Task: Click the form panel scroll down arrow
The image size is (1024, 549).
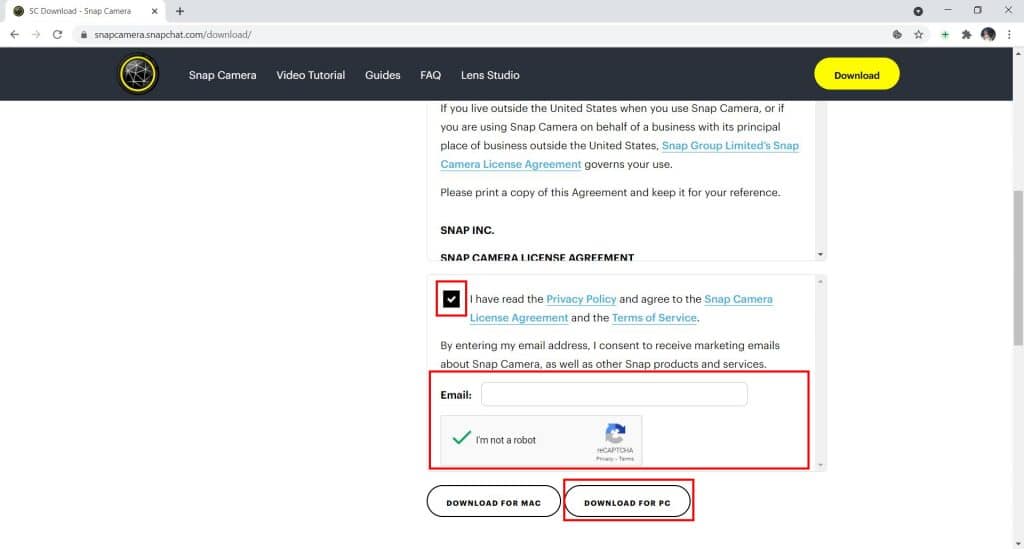Action: click(x=820, y=465)
